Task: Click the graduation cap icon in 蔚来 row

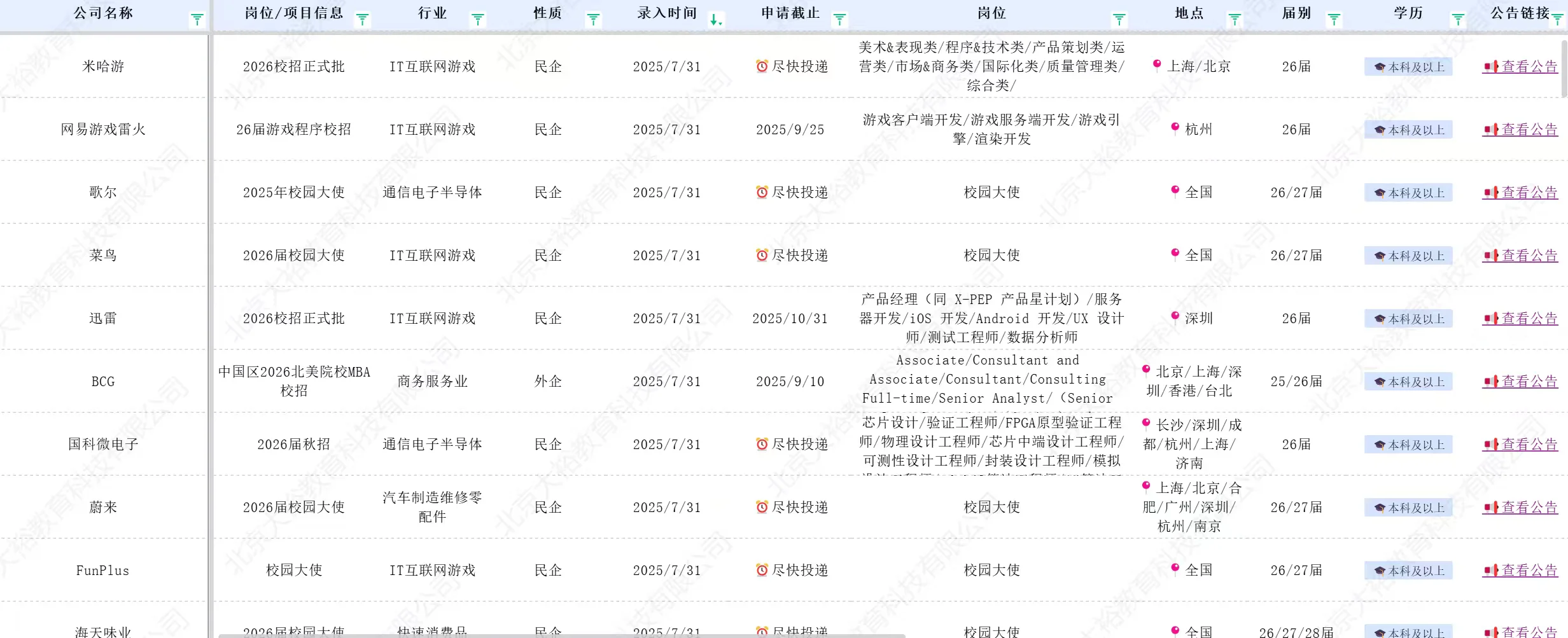Action: 1380,508
